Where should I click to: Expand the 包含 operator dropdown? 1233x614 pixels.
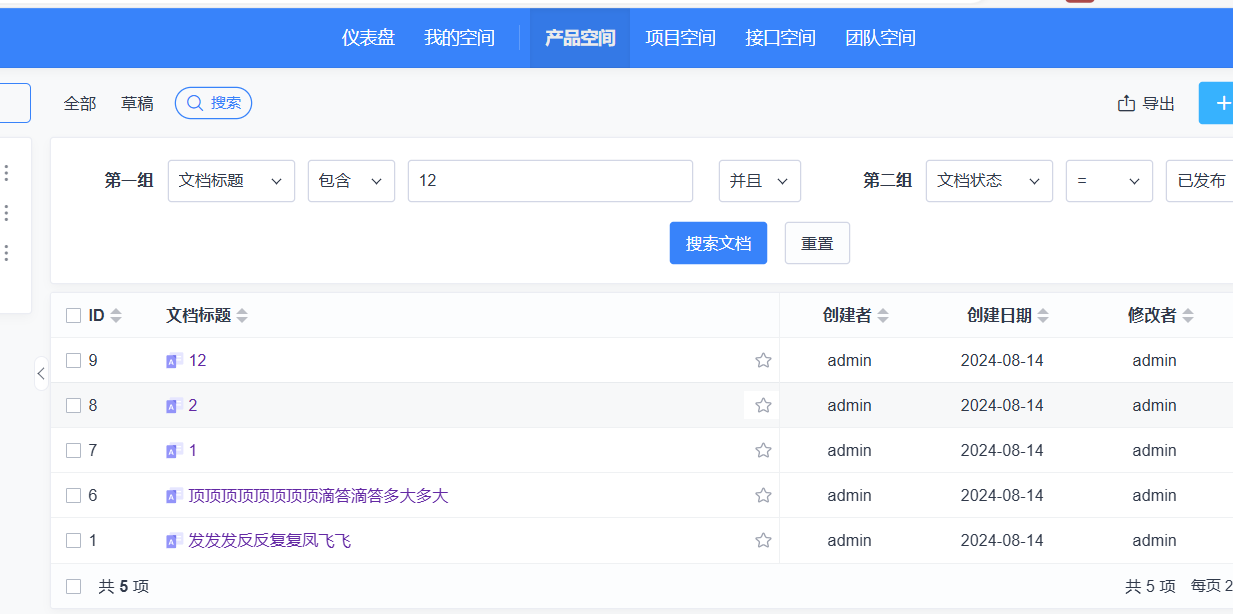pyautogui.click(x=351, y=181)
